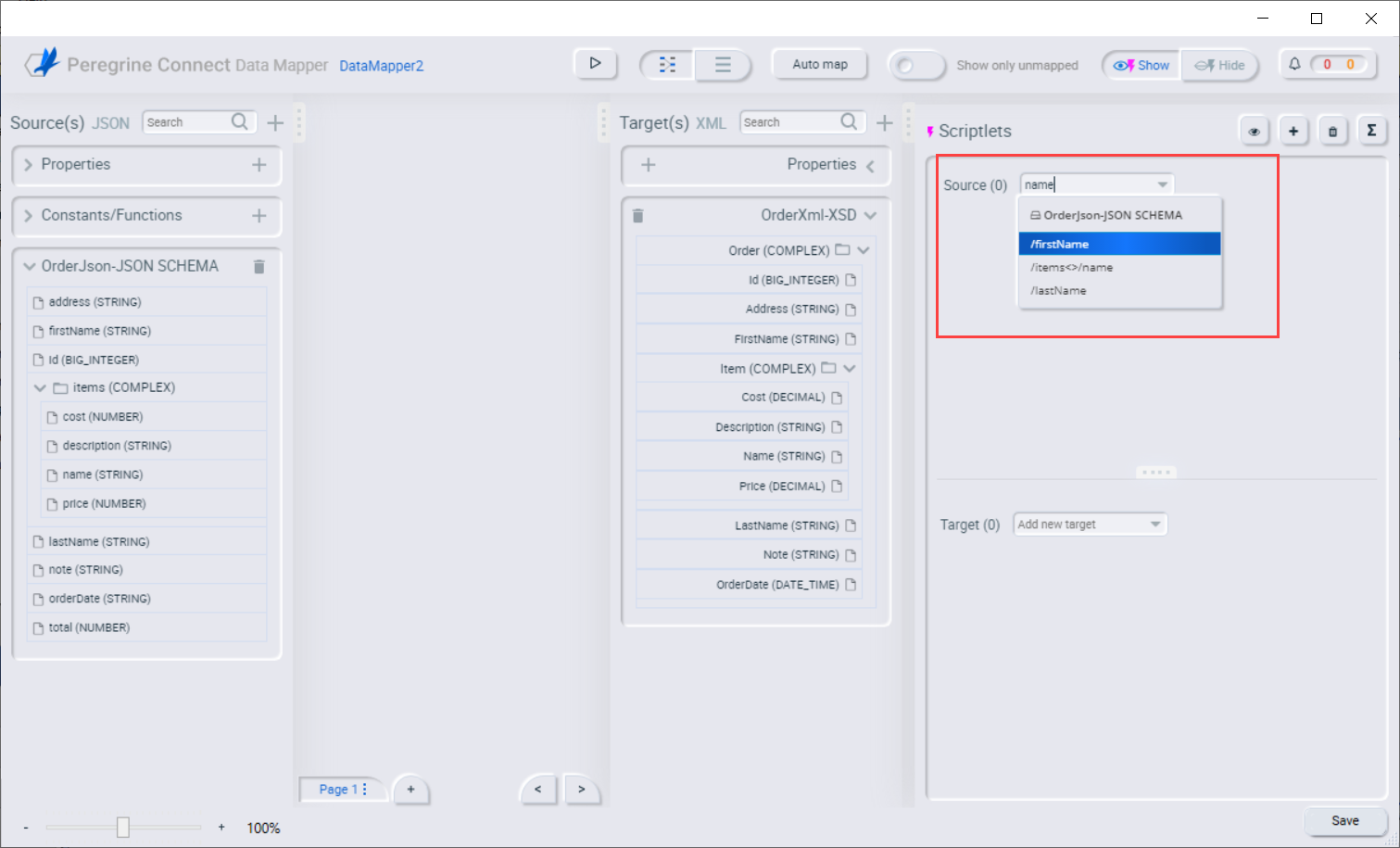Add a new scriptlet
Viewport: 1400px width, 848px height.
pos(1293,131)
